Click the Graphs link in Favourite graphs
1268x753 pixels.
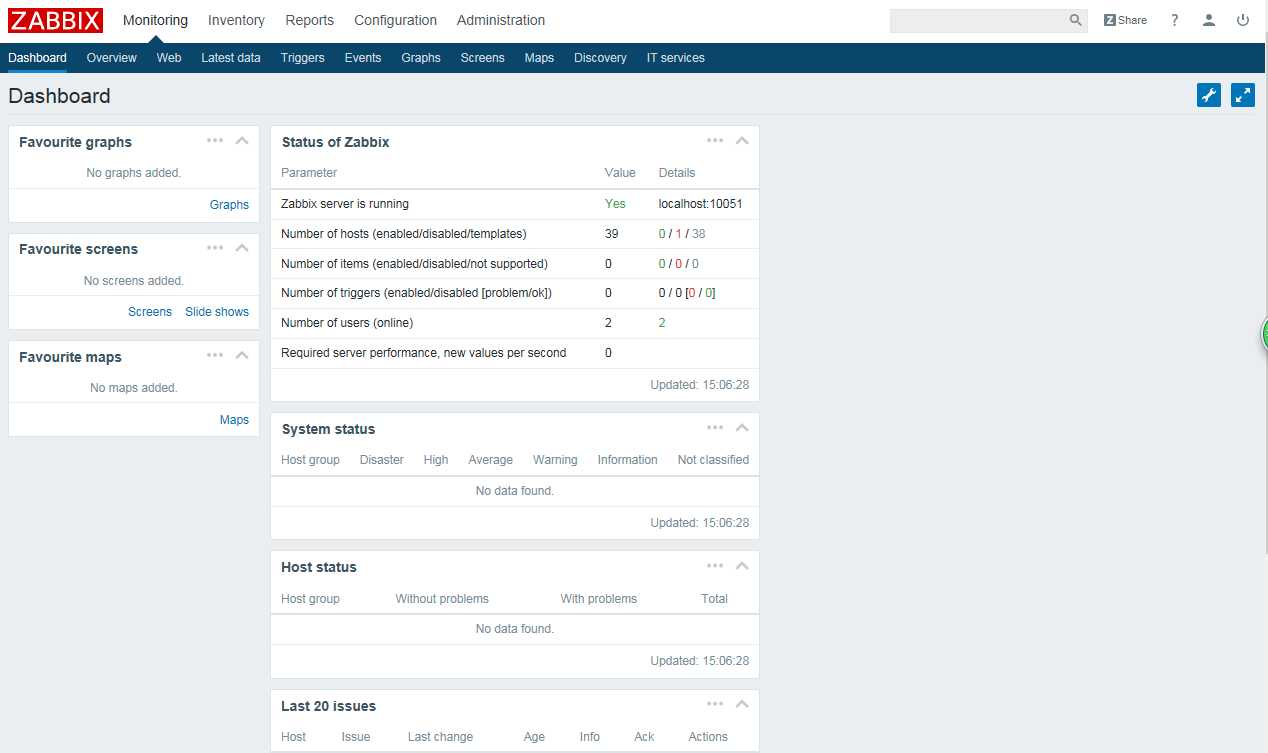pyautogui.click(x=229, y=204)
